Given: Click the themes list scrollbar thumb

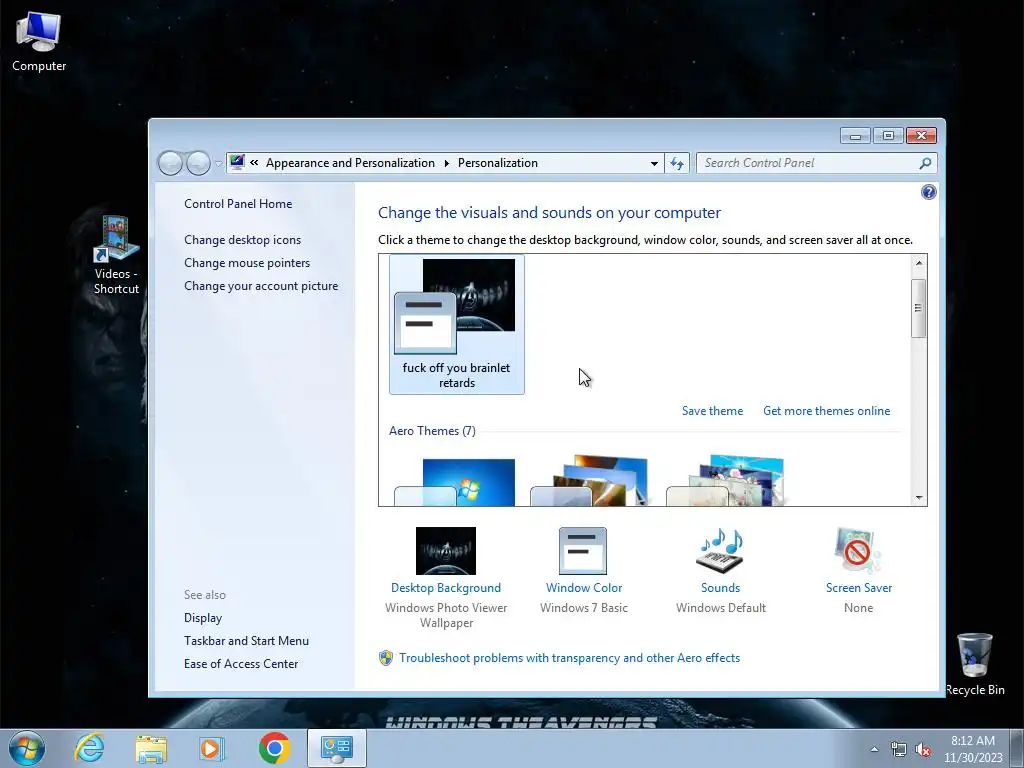Looking at the screenshot, I should click(x=919, y=308).
